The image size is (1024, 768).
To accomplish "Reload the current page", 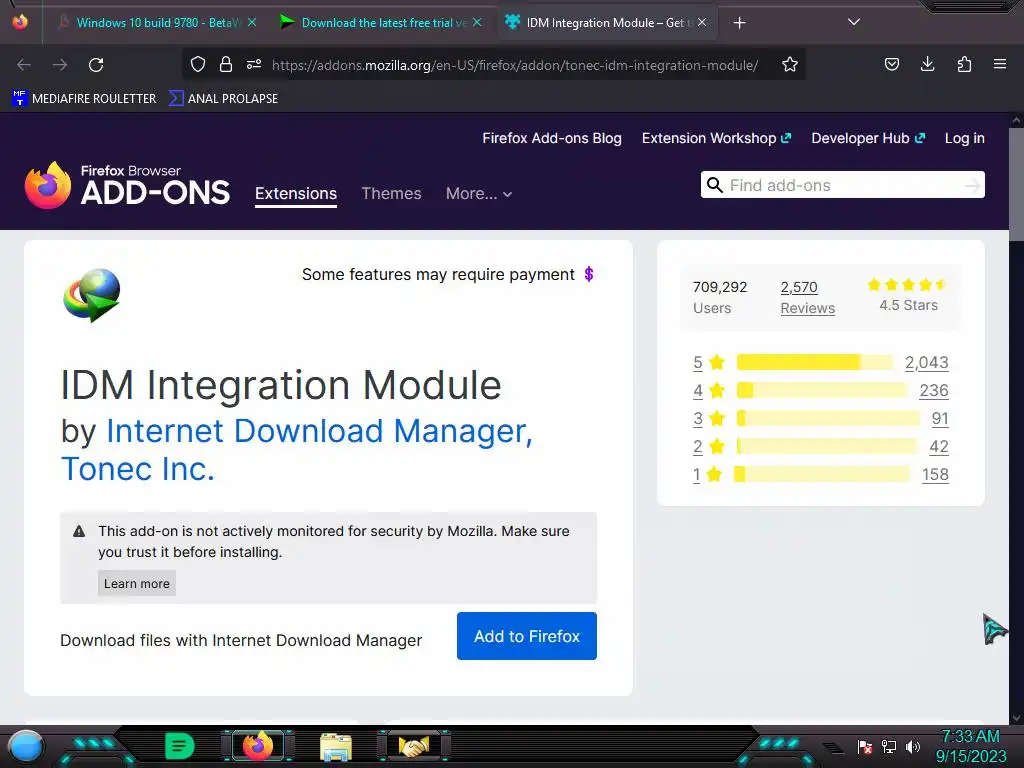I will pyautogui.click(x=96, y=65).
